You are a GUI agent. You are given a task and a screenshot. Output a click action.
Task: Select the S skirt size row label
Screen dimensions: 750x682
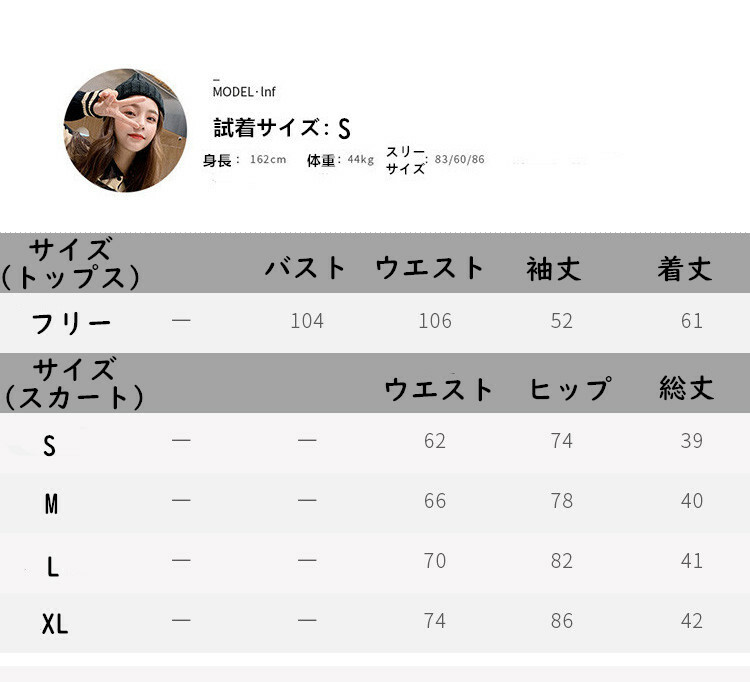click(49, 446)
